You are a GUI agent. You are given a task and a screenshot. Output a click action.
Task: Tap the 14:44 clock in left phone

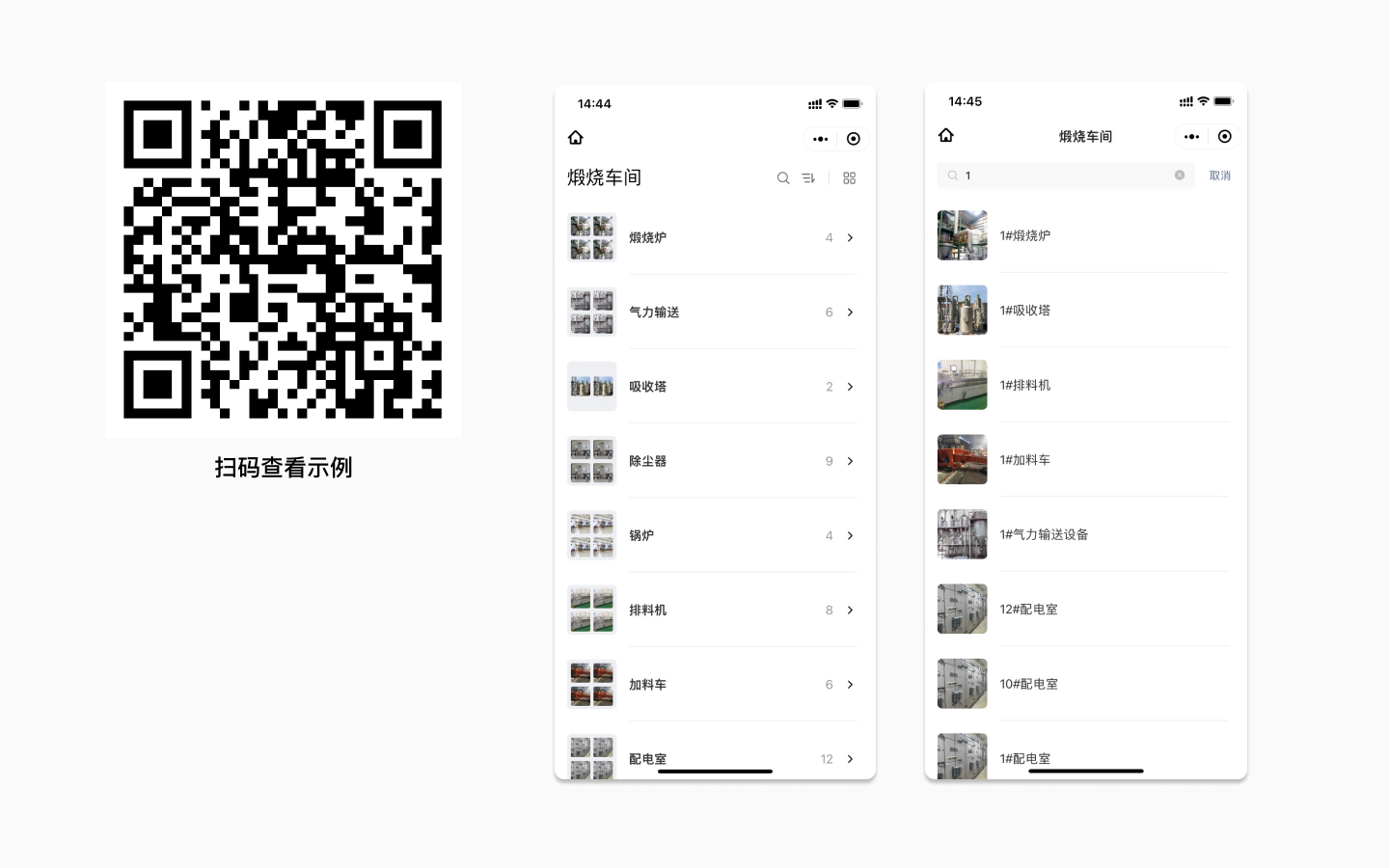[594, 104]
